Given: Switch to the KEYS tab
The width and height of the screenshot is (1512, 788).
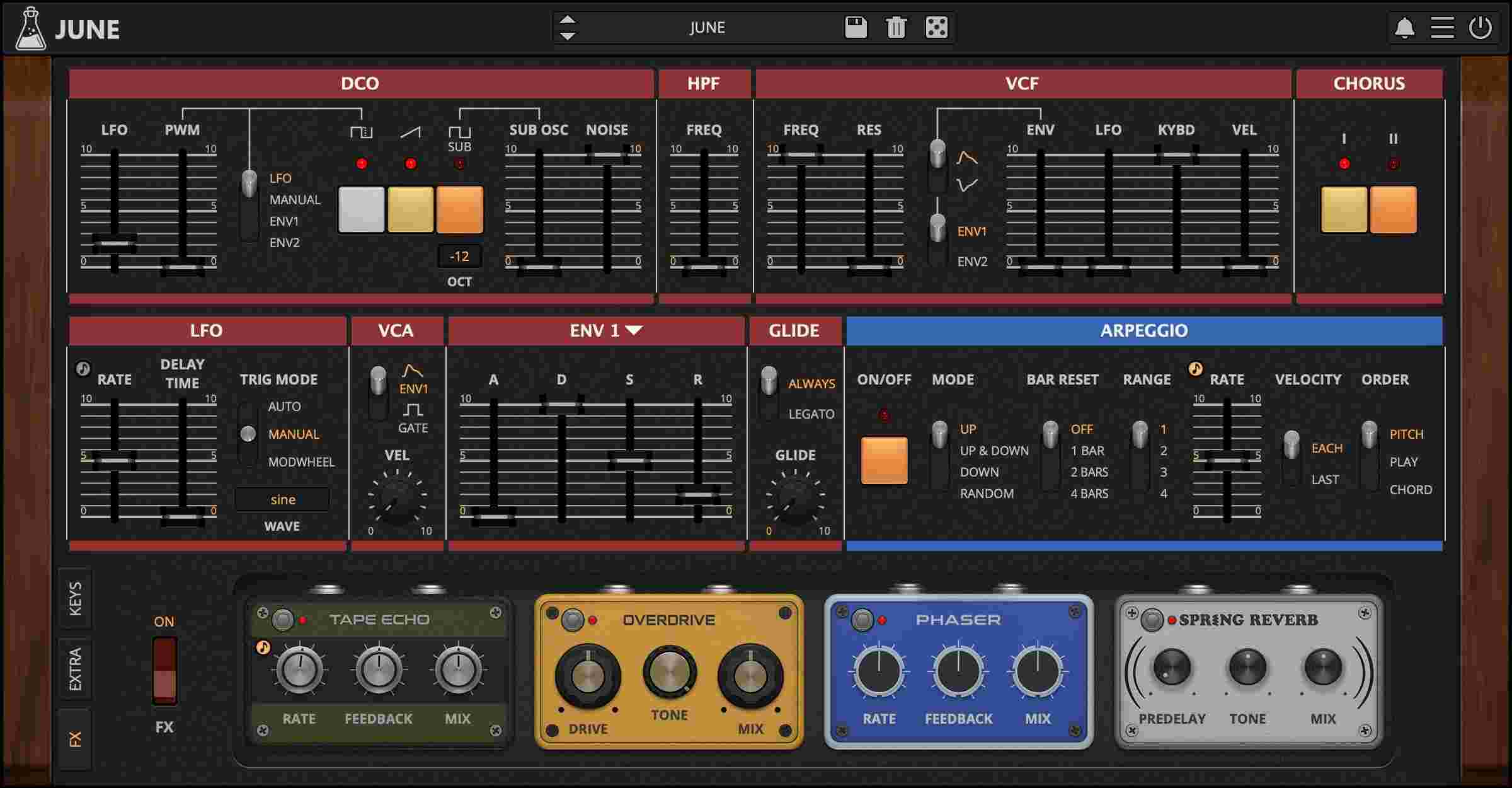Looking at the screenshot, I should click(76, 598).
